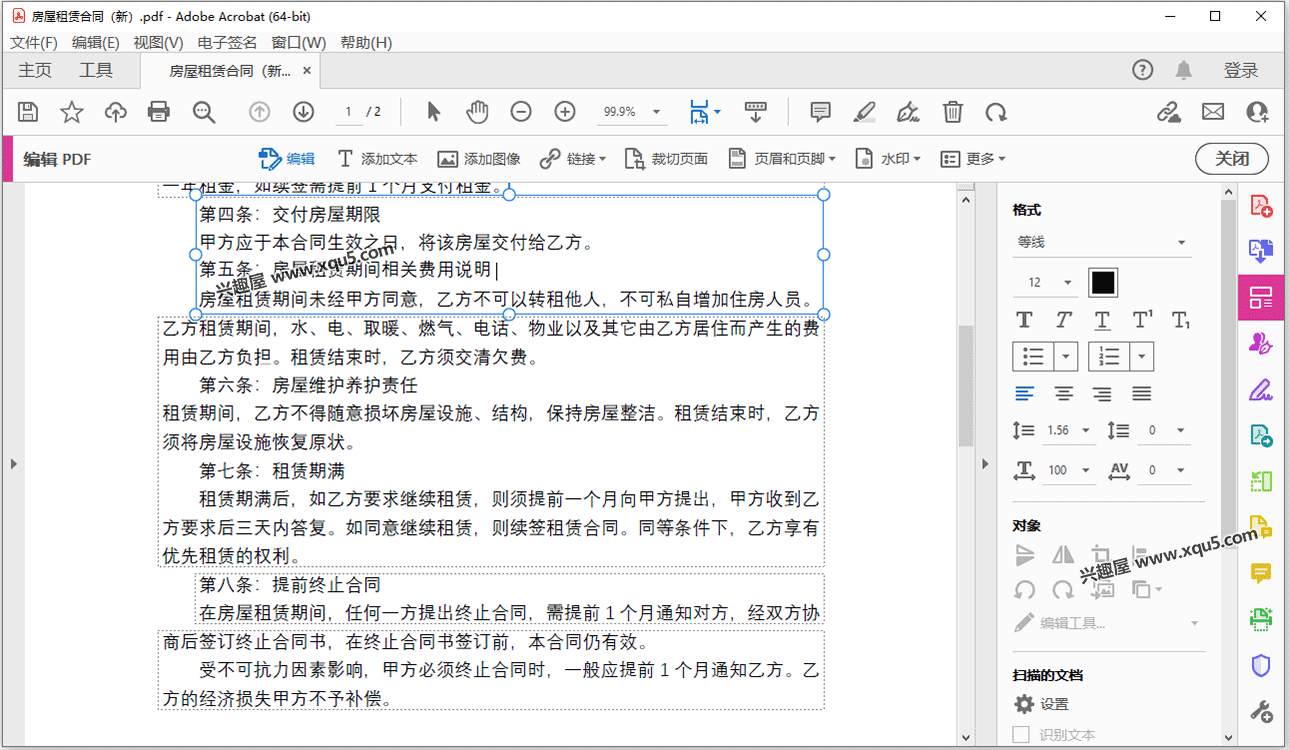Close the 房屋租赁合同 document tab
This screenshot has width=1289, height=750.
point(307,71)
